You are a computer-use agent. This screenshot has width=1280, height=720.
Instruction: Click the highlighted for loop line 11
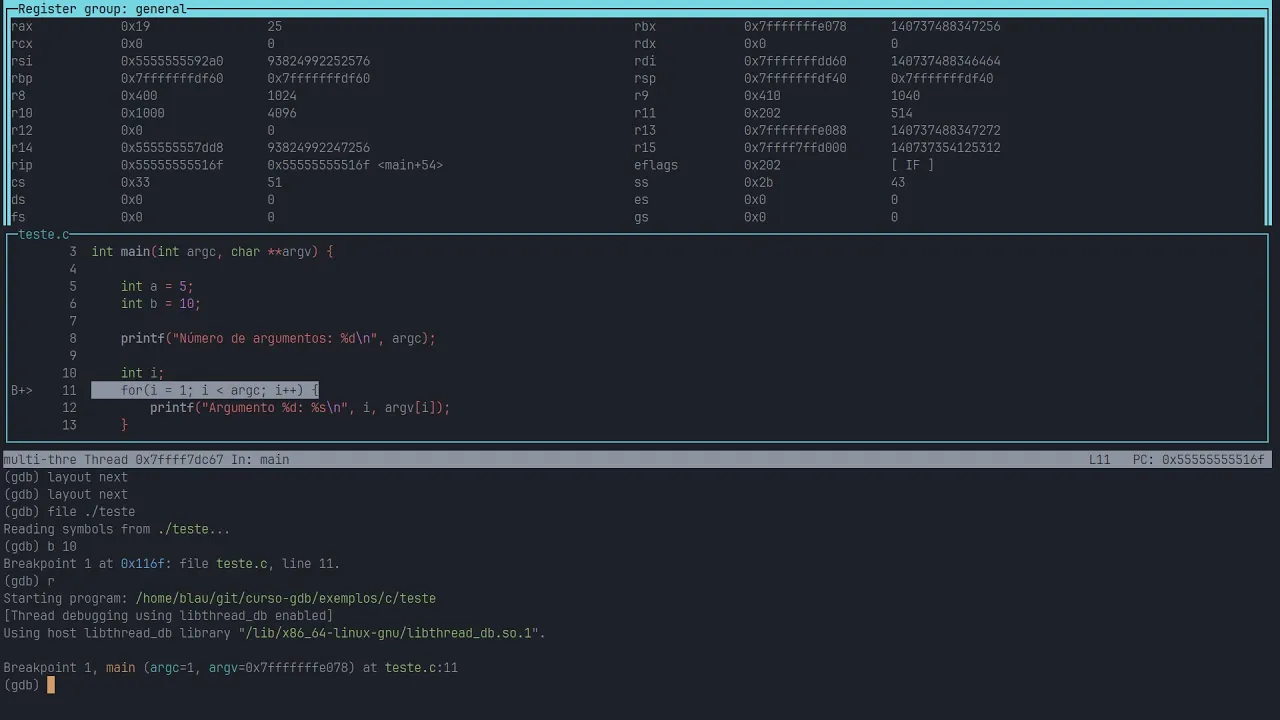point(205,390)
